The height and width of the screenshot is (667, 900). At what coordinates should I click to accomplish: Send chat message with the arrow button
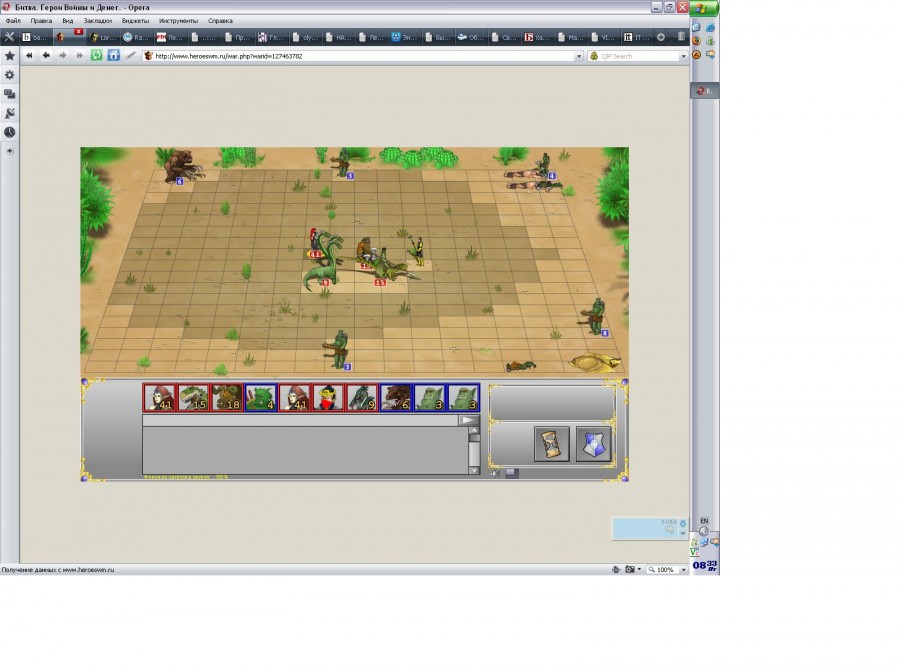pyautogui.click(x=468, y=420)
